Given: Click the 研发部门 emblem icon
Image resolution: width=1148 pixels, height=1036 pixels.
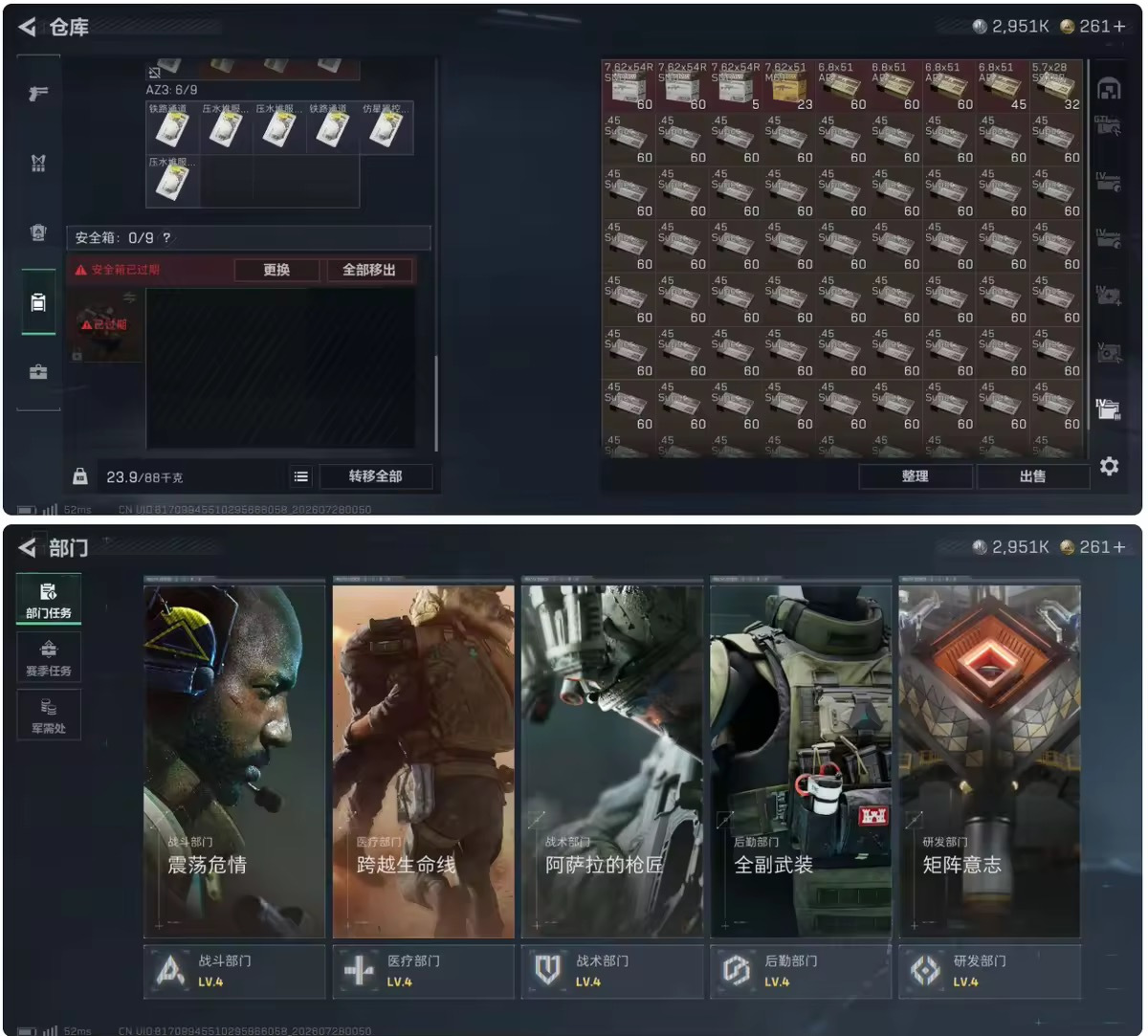Looking at the screenshot, I should (x=925, y=972).
